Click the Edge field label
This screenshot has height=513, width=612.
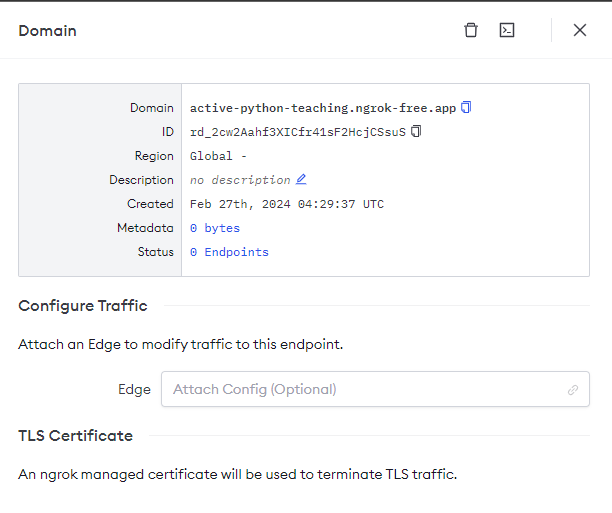pos(134,389)
